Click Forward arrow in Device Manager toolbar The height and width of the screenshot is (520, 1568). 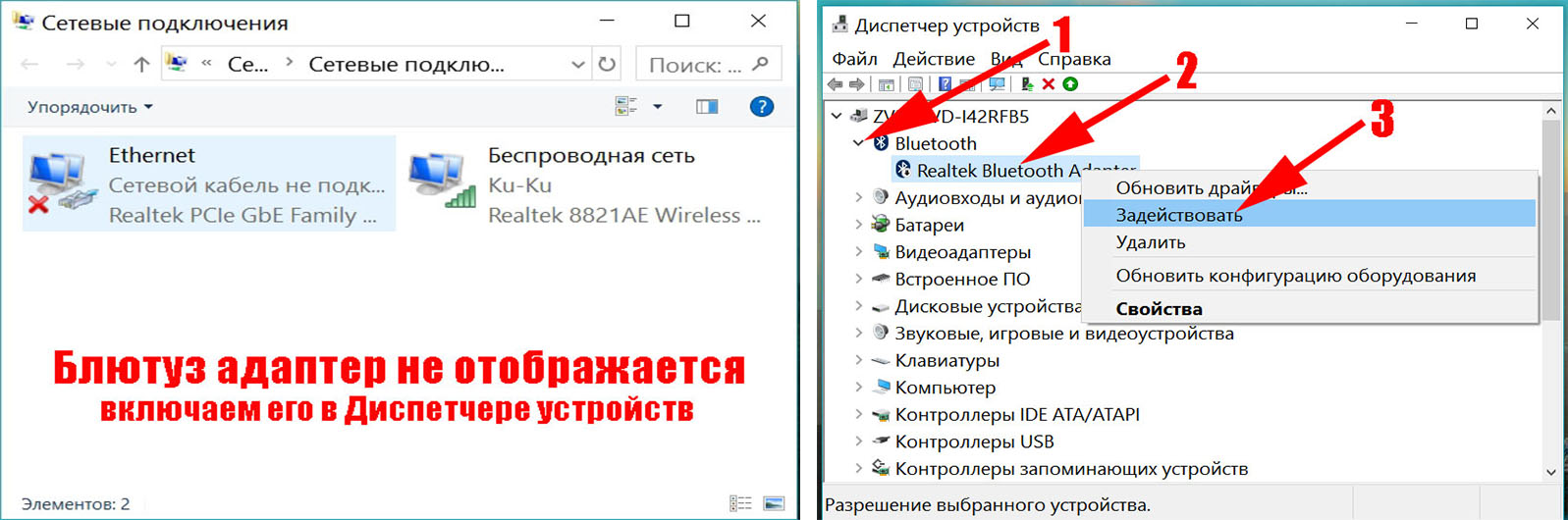point(857,84)
